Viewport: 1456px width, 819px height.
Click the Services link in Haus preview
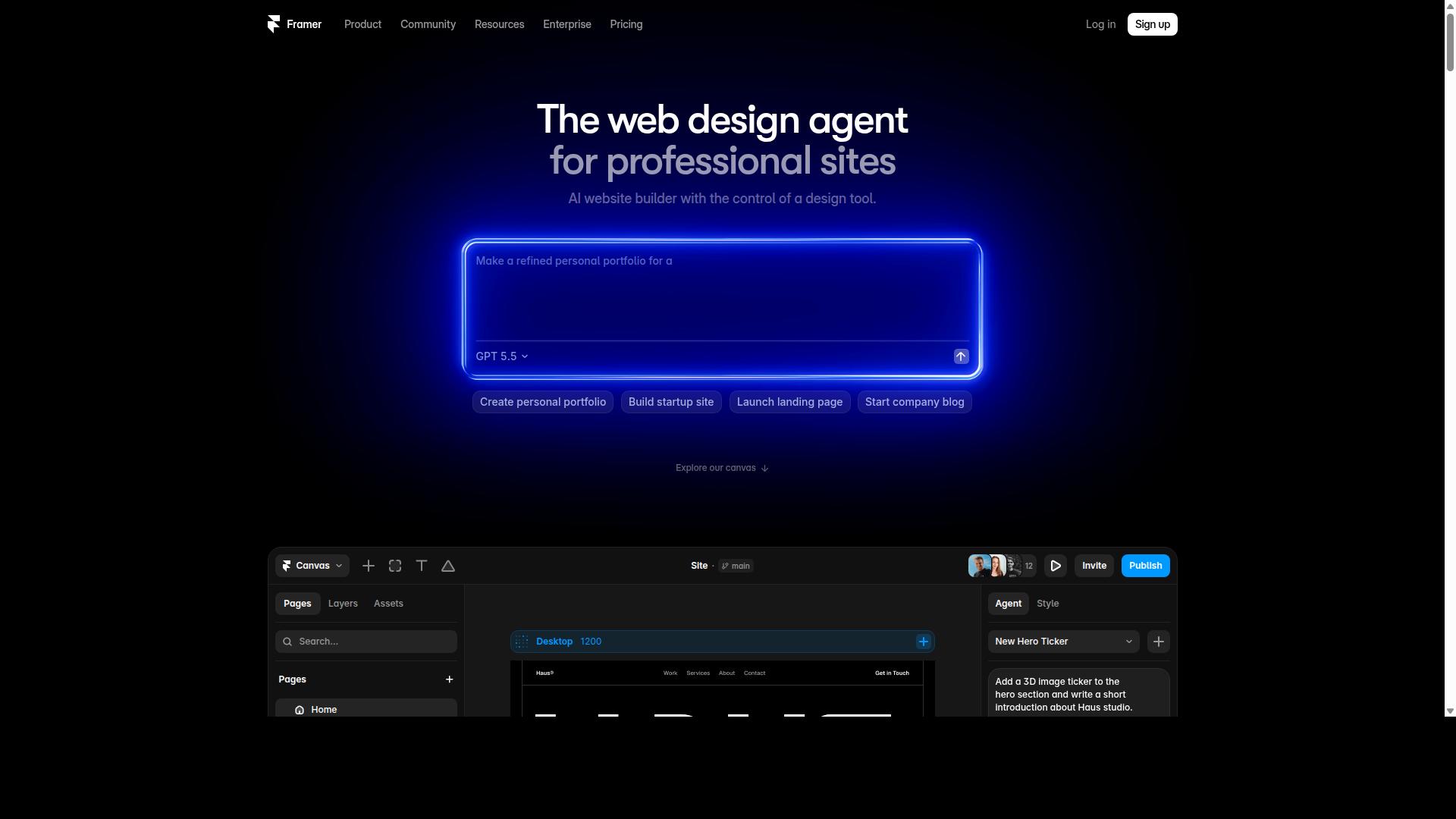tap(698, 673)
